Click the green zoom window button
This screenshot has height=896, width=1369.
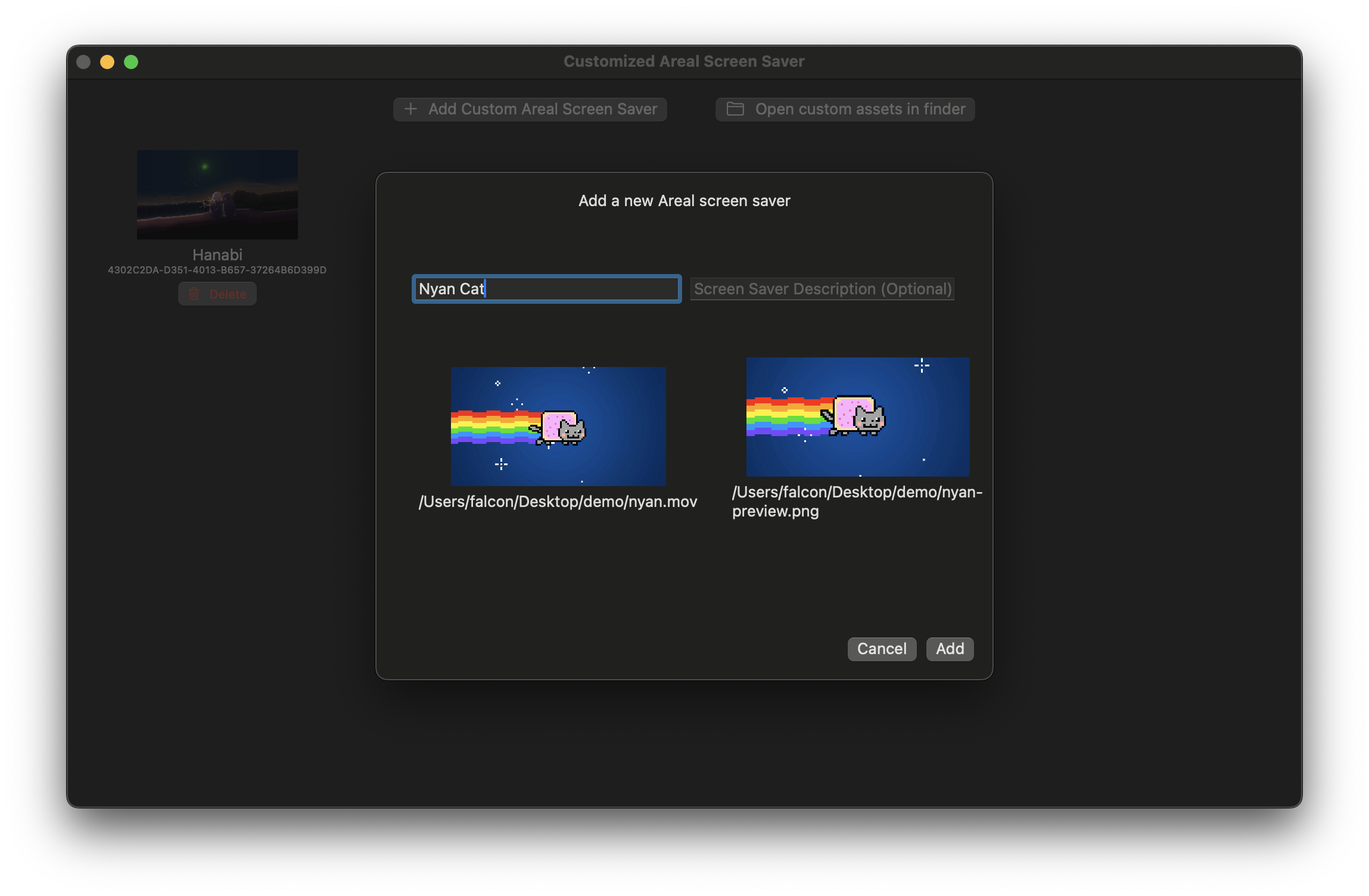(x=131, y=62)
